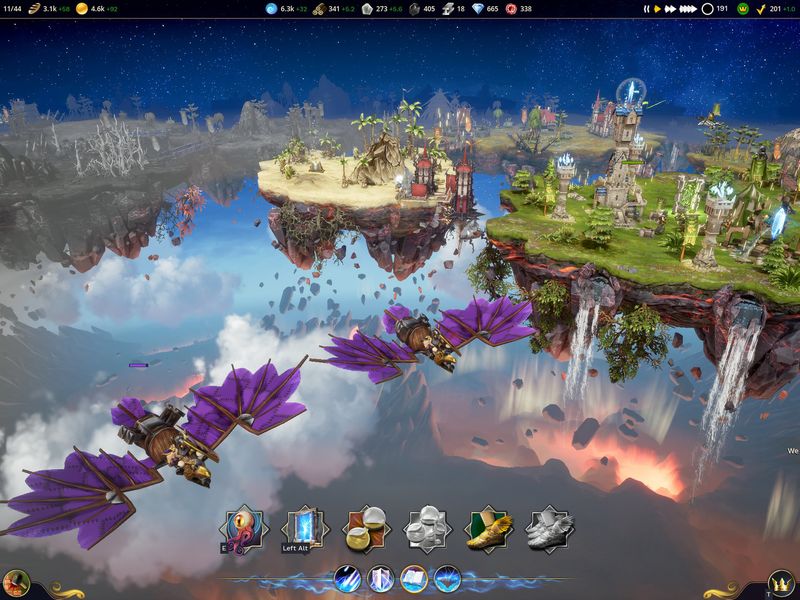Click the stone amount 273

382,9
